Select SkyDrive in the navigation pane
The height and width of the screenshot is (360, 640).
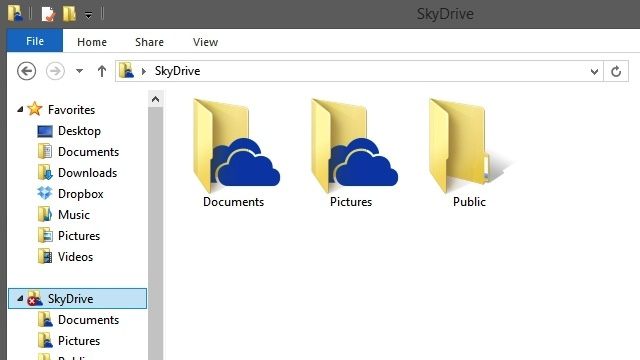(x=78, y=298)
